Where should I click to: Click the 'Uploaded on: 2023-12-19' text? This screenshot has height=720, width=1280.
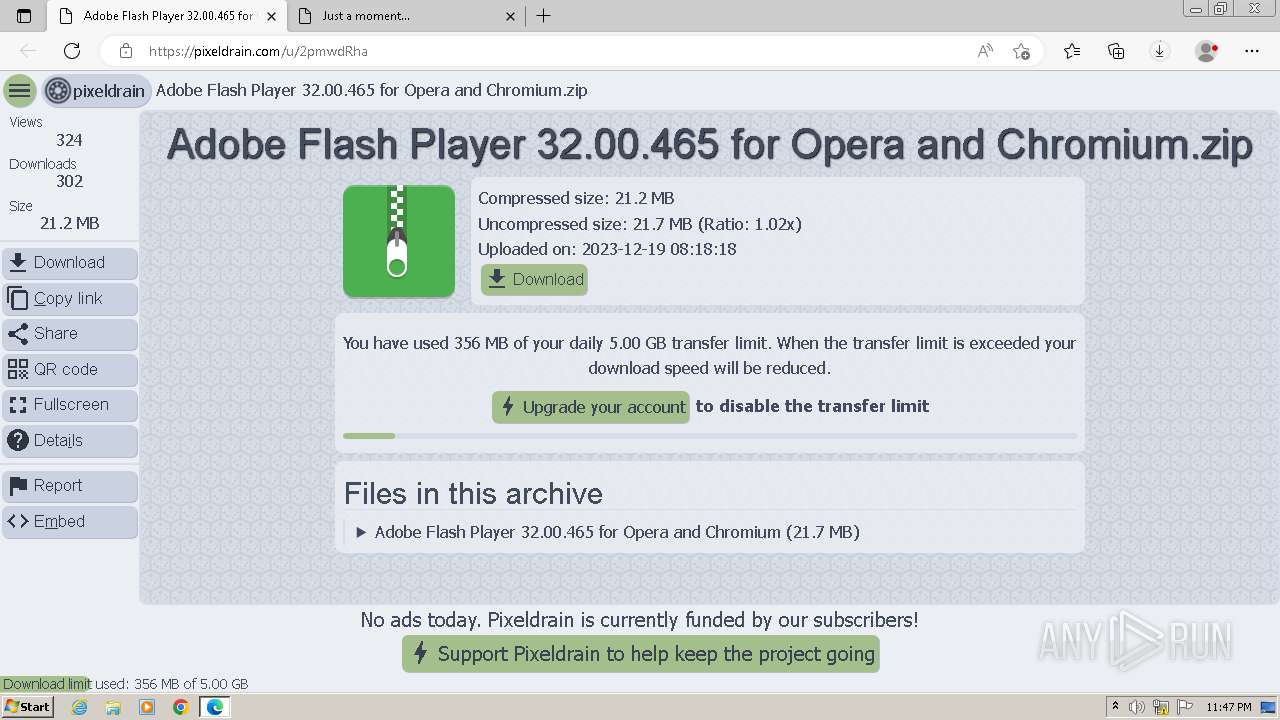(607, 250)
